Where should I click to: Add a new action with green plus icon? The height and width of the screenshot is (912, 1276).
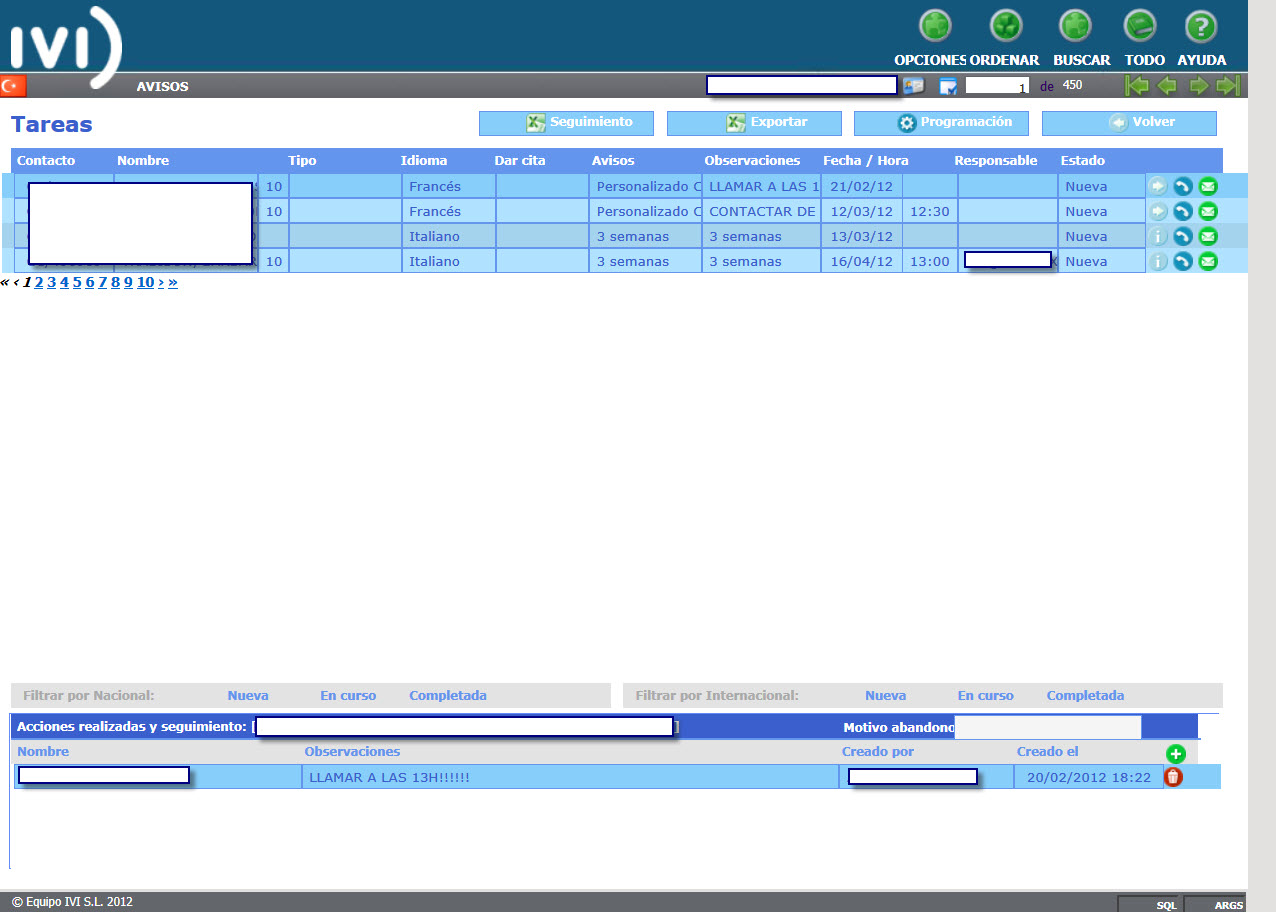(1175, 754)
